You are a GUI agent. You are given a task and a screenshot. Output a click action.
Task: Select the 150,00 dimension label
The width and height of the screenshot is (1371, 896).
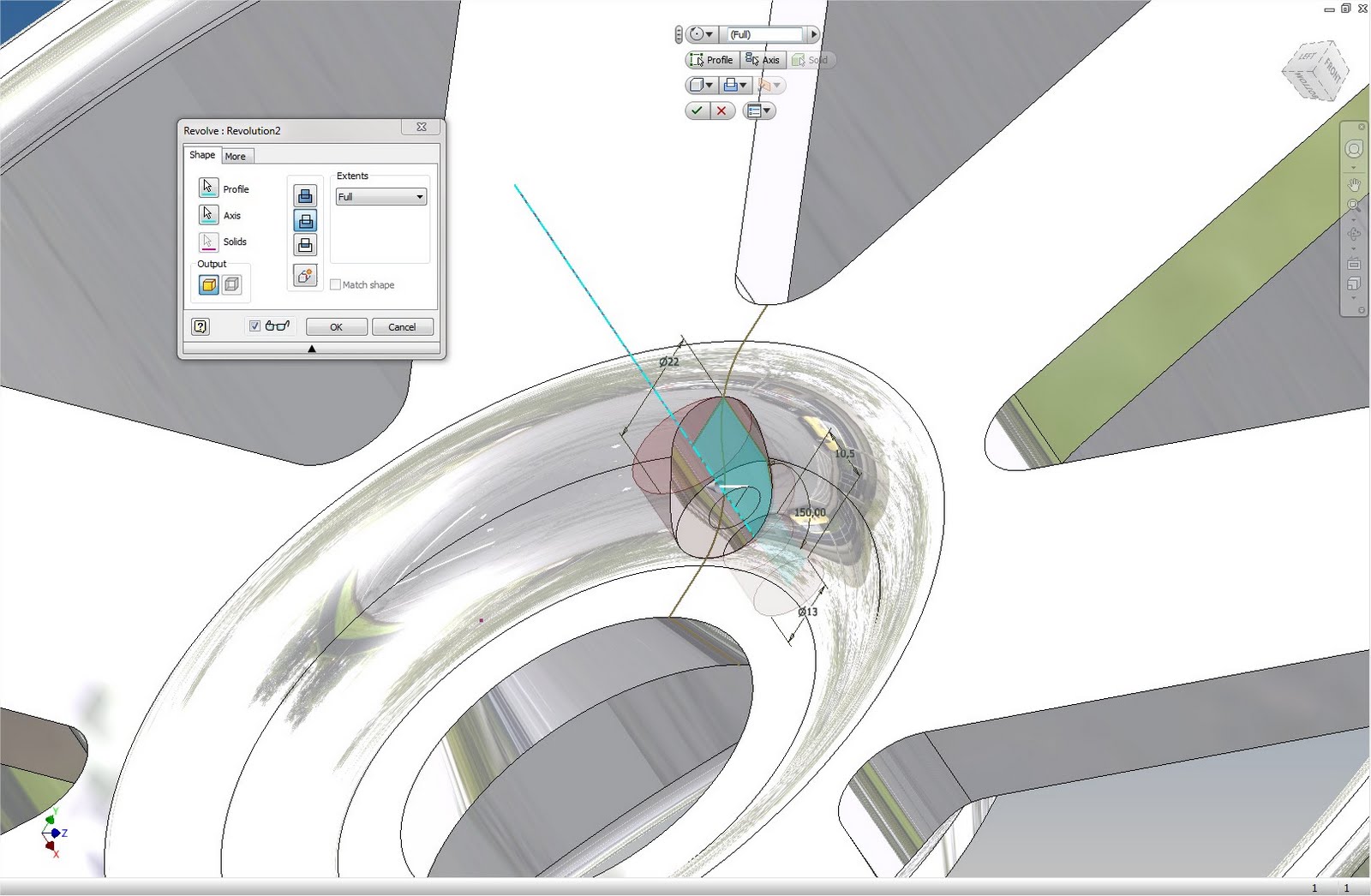(x=810, y=512)
